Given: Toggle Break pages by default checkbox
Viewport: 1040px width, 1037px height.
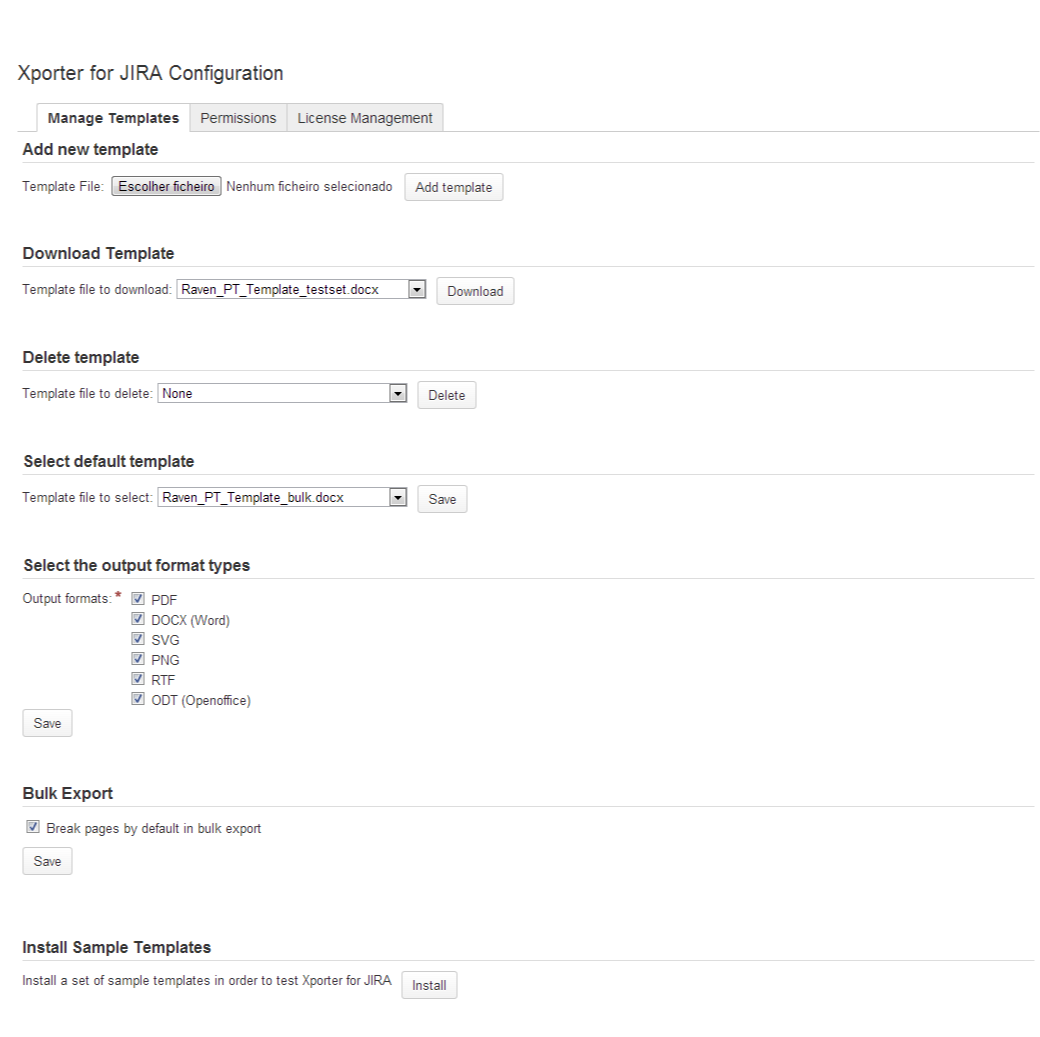Looking at the screenshot, I should pos(33,827).
